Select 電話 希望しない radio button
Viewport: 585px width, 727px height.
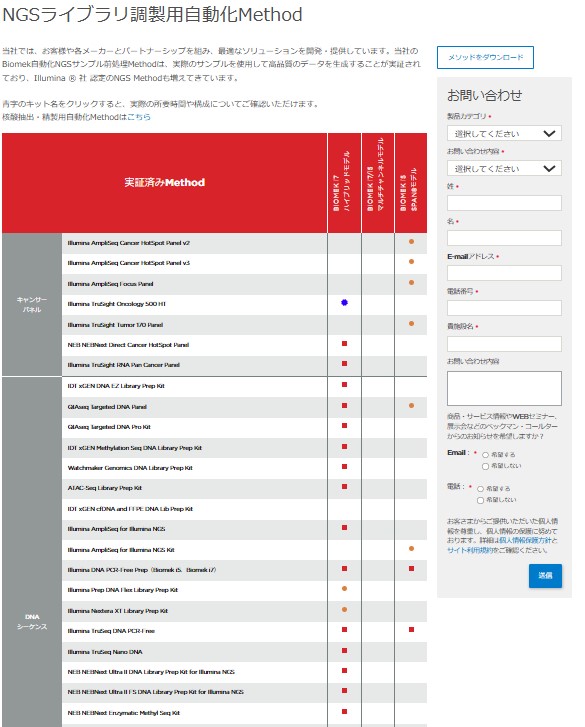[480, 500]
